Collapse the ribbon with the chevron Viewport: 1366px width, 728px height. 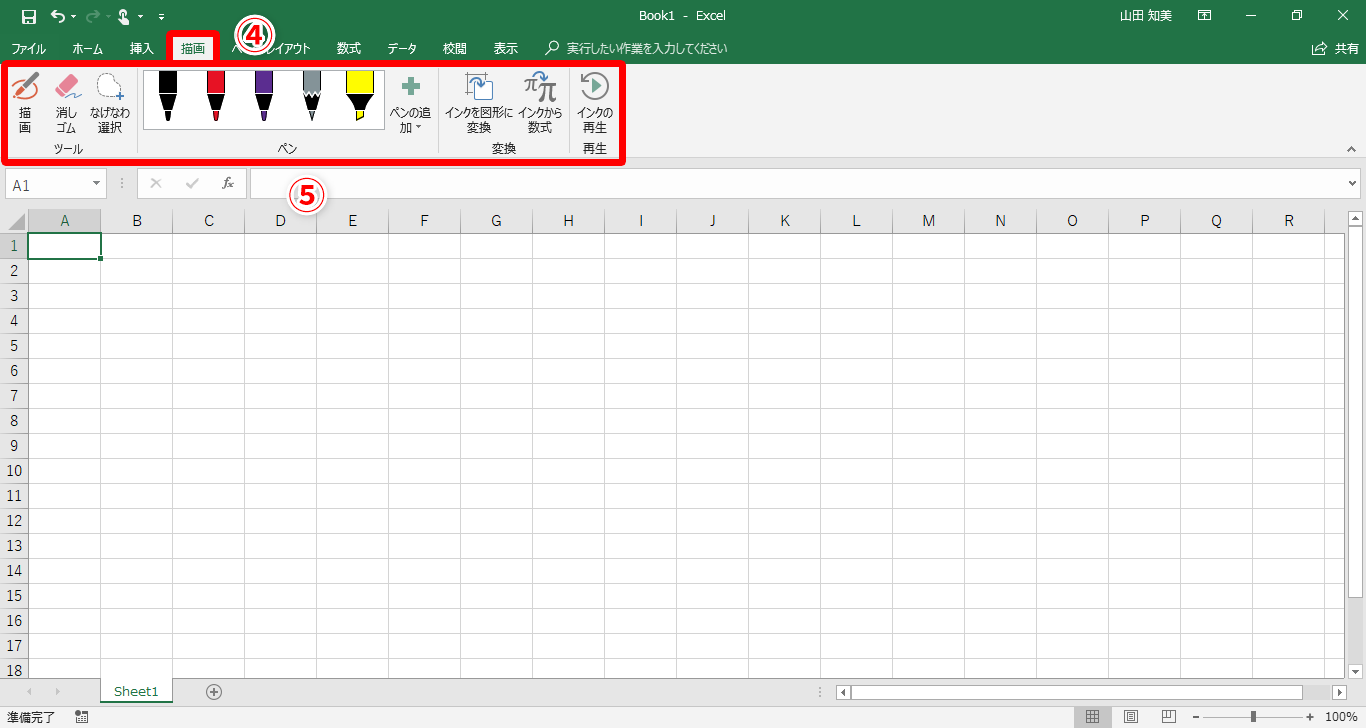pyautogui.click(x=1350, y=149)
